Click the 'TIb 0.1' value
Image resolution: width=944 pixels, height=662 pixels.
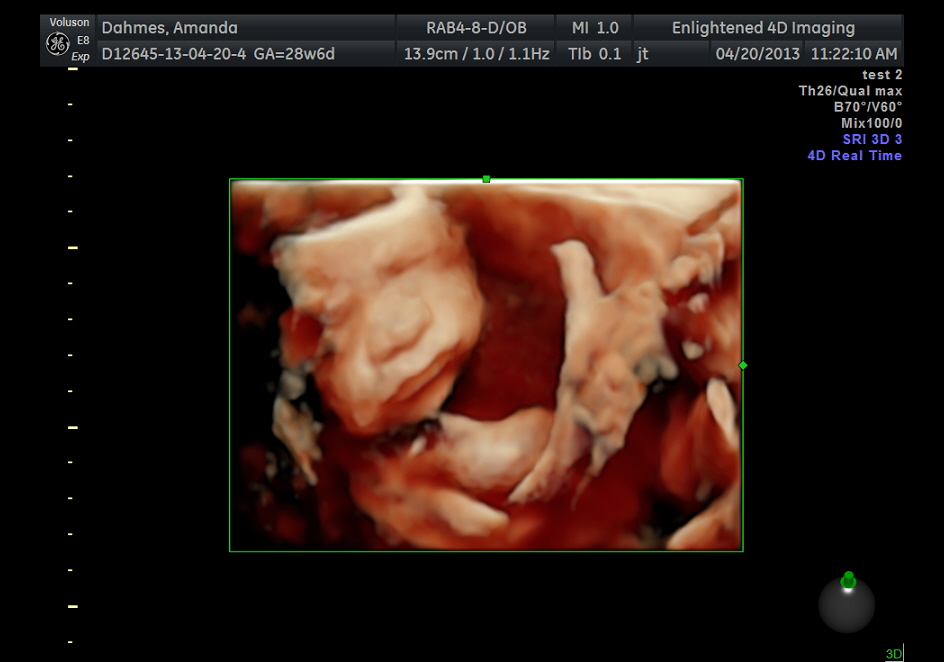click(x=594, y=54)
